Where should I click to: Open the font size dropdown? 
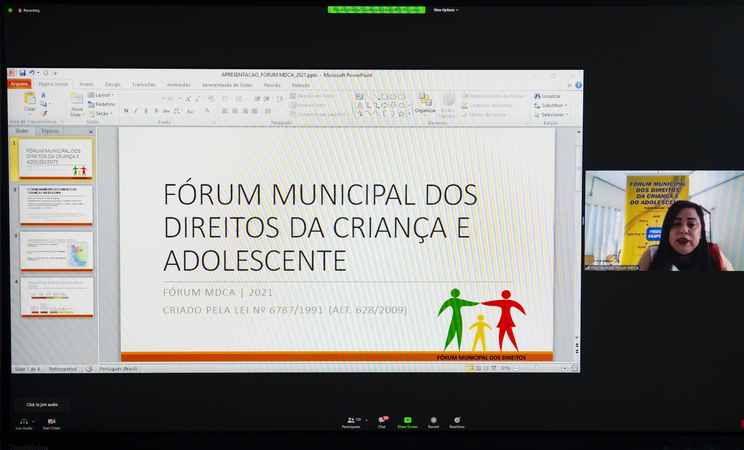tap(179, 99)
